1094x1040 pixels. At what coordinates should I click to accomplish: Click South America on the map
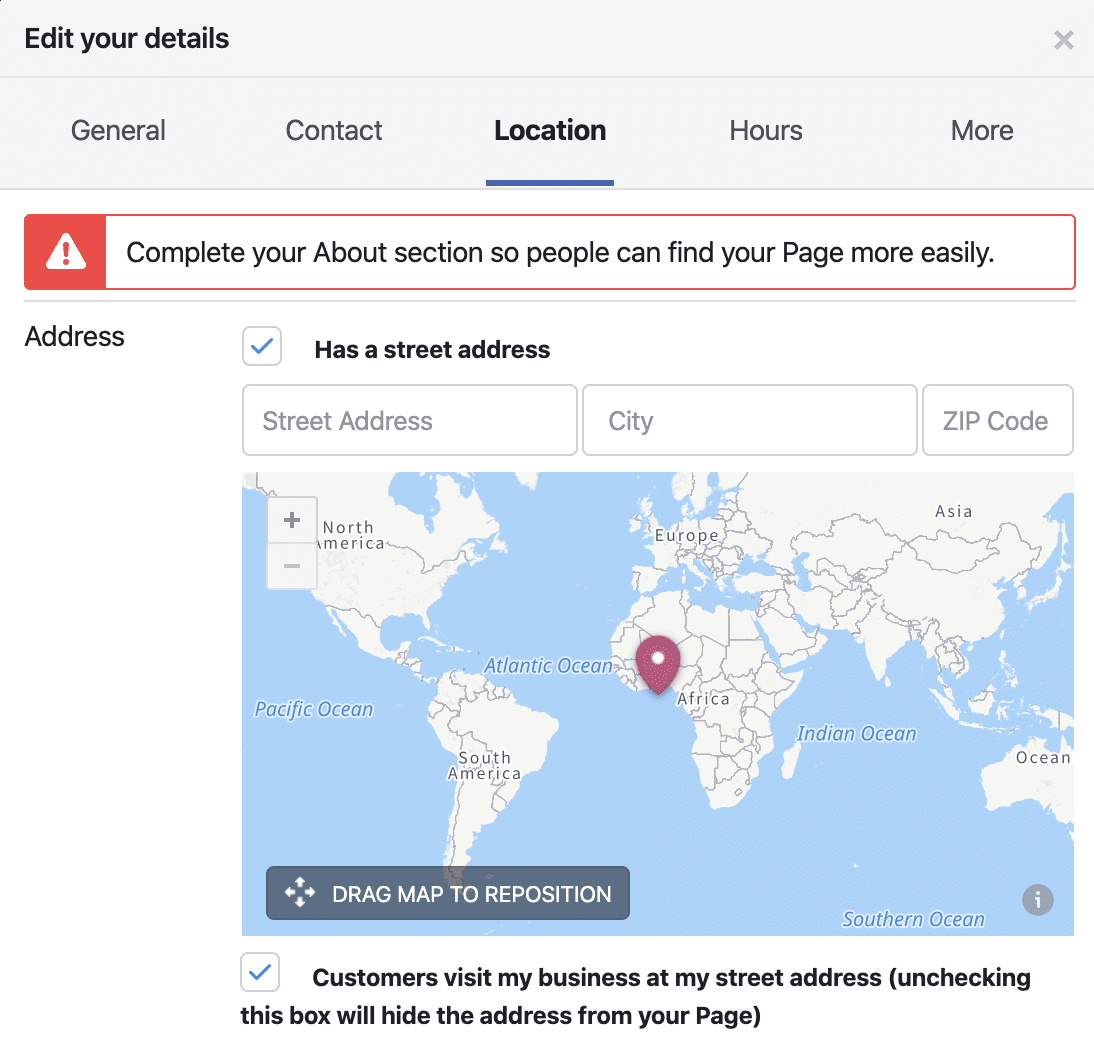tap(486, 765)
